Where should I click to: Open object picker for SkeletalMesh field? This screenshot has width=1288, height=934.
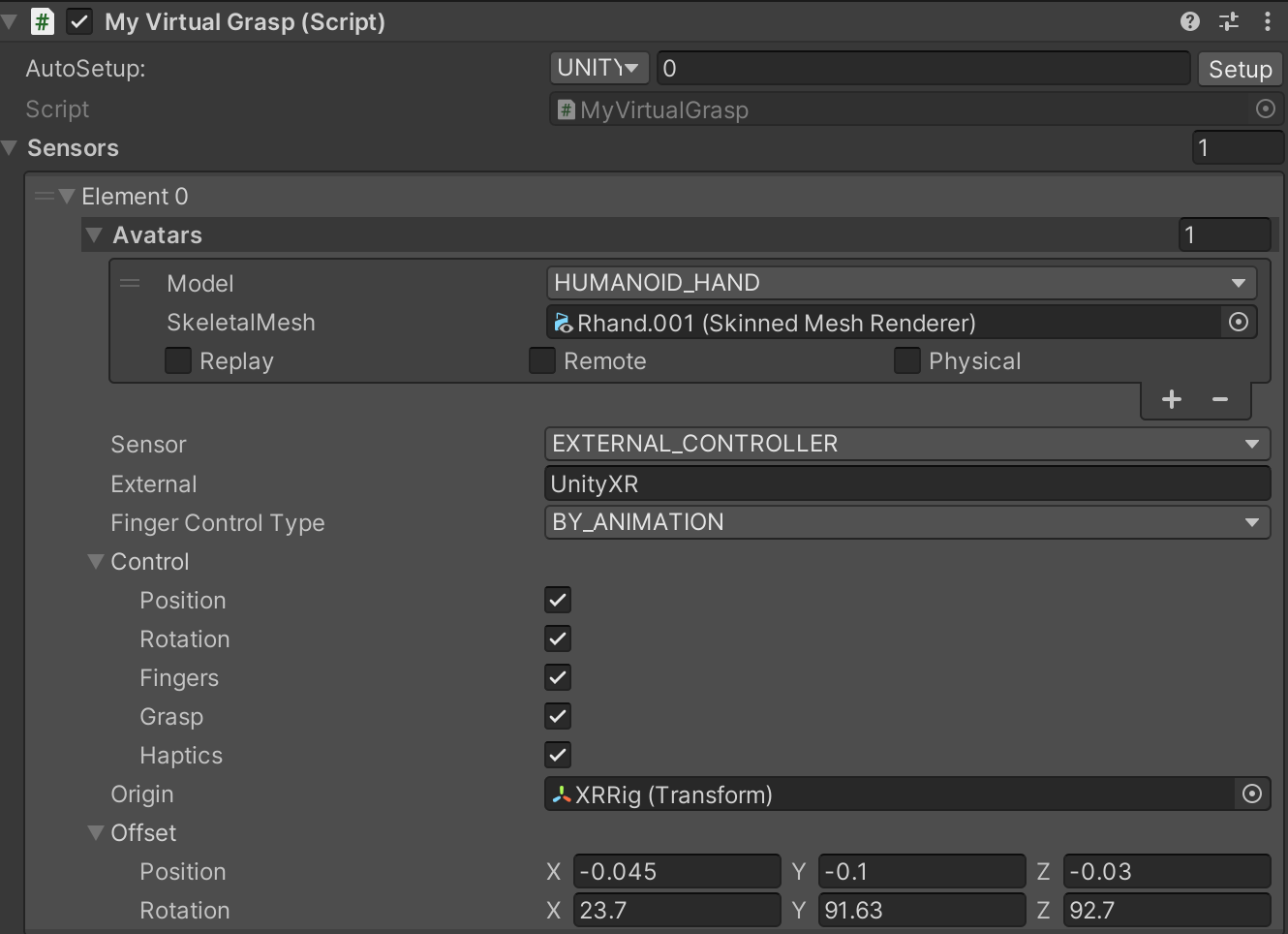[x=1238, y=323]
